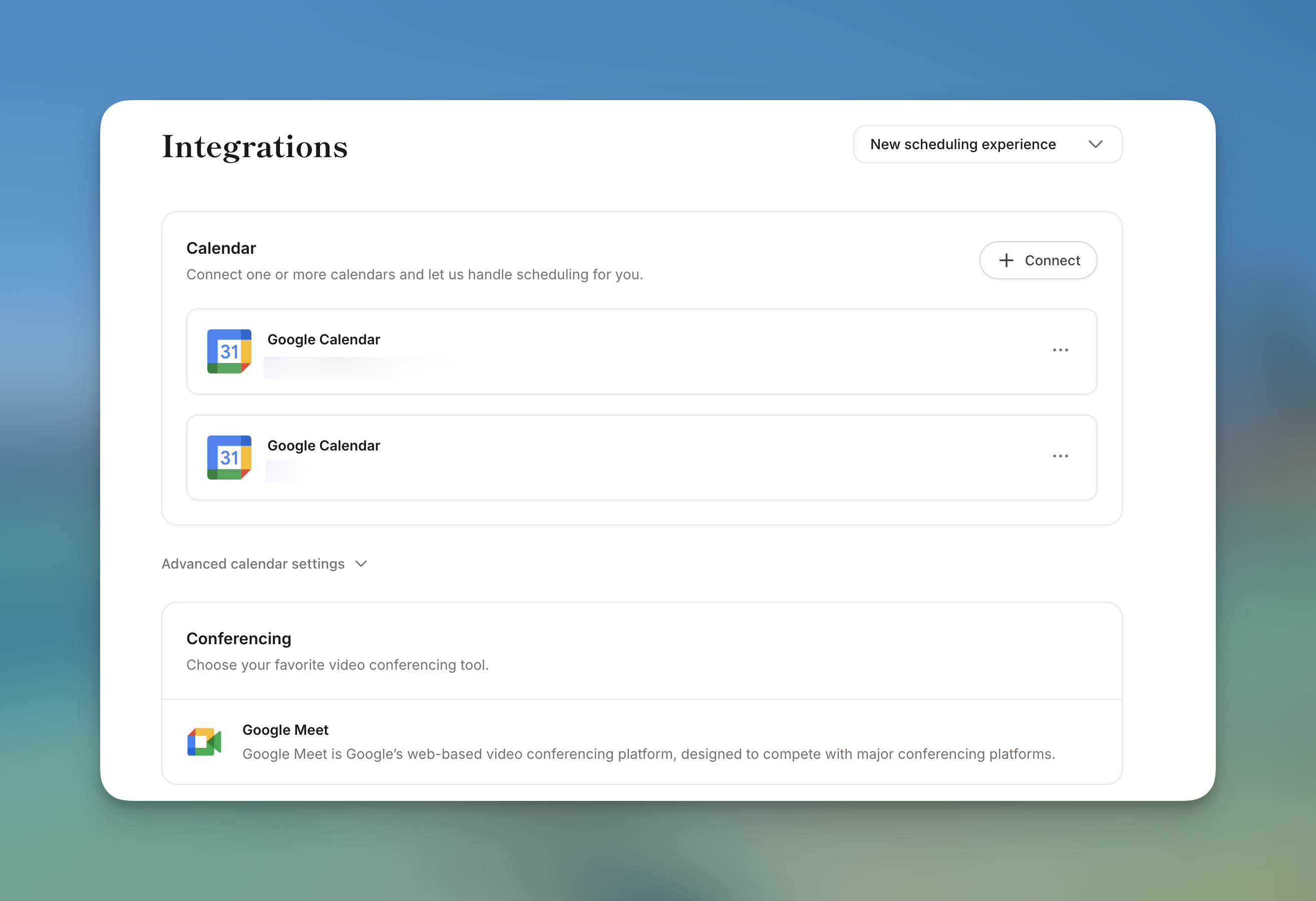The height and width of the screenshot is (901, 1316).
Task: Click the second Google Calendar title
Action: [323, 445]
